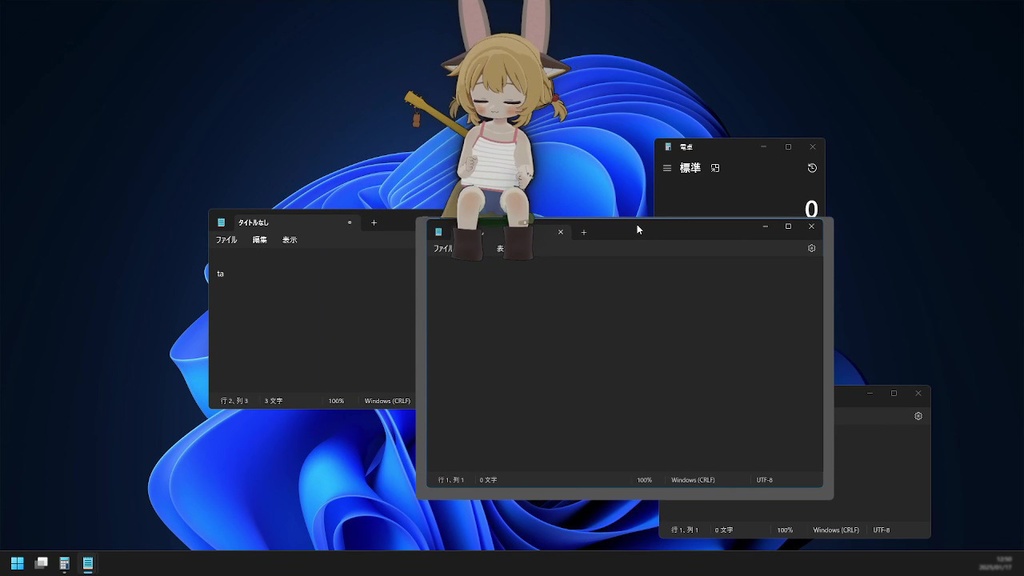Image resolution: width=1024 pixels, height=576 pixels.
Task: Open 編集 menu in タイトルなし Notepad
Action: click(259, 240)
